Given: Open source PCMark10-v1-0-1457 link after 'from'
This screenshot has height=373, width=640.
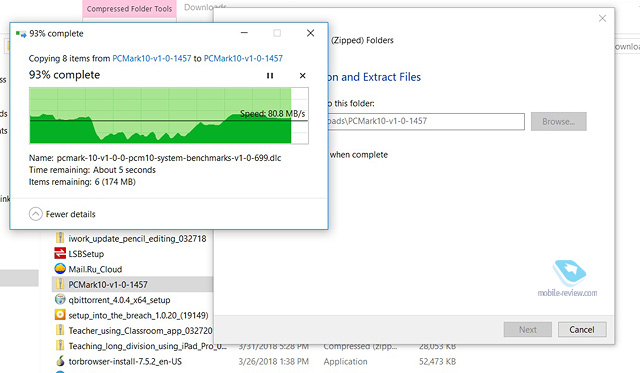Looking at the screenshot, I should click(151, 58).
